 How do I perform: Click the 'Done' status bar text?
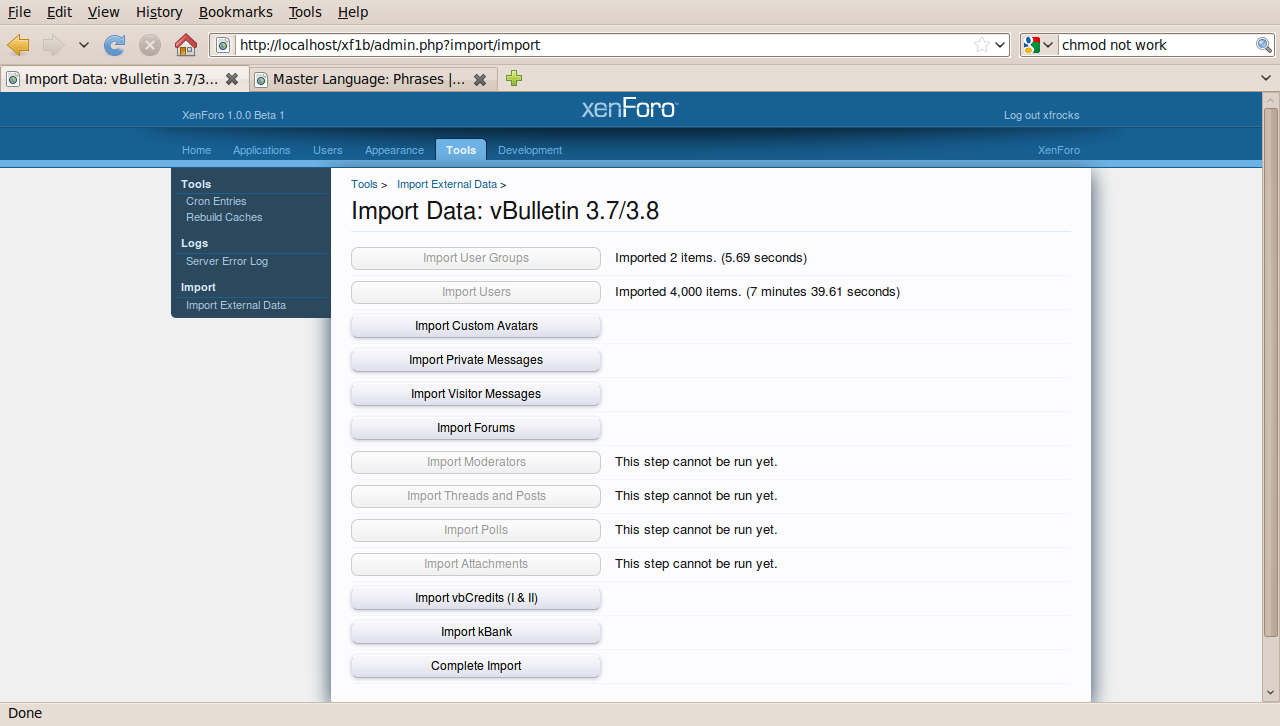pos(25,713)
